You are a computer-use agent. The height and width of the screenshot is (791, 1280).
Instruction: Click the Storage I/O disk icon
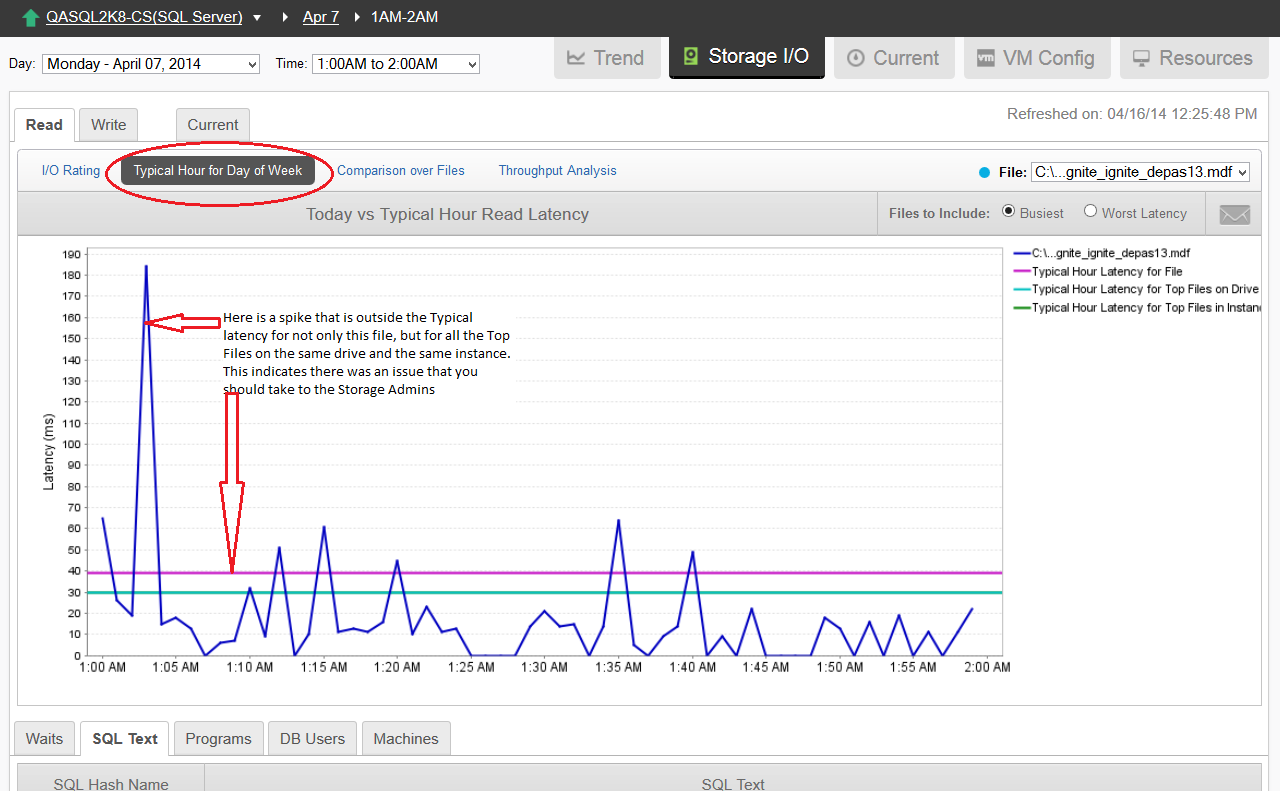click(690, 57)
